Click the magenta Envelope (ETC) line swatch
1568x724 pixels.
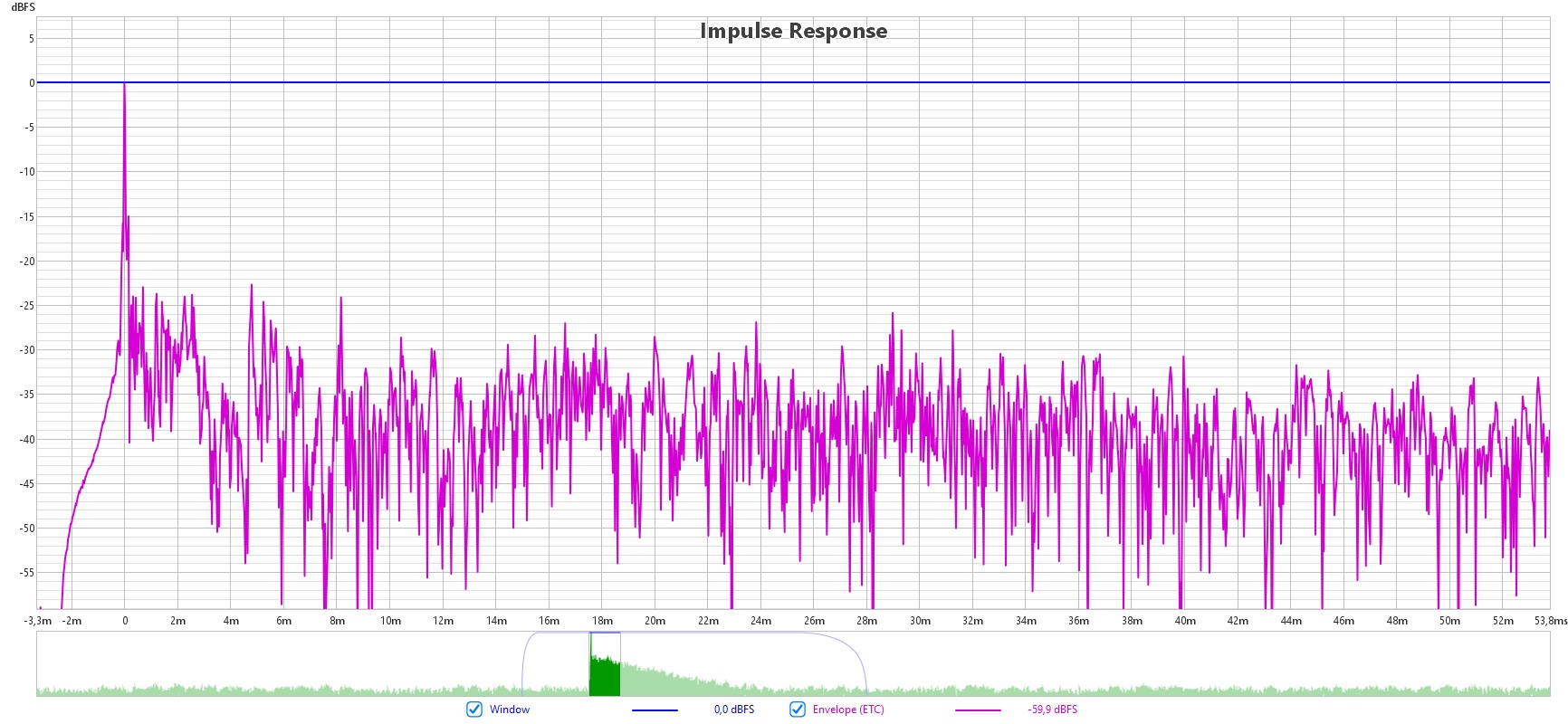[x=978, y=710]
